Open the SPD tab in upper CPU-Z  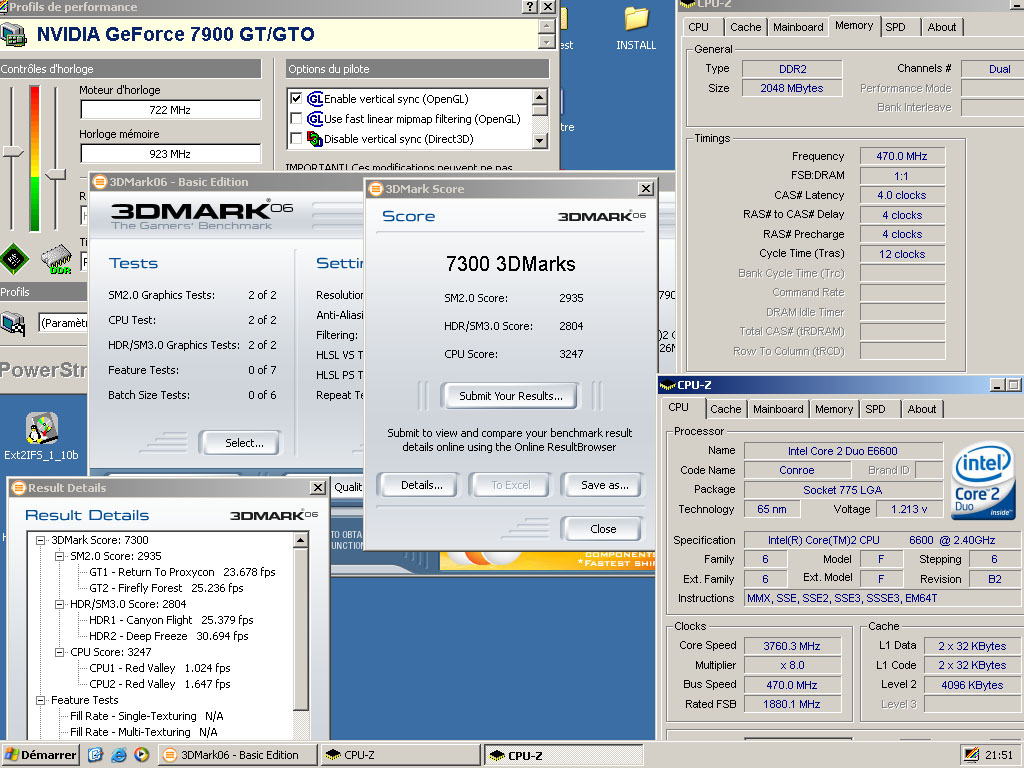[x=895, y=27]
